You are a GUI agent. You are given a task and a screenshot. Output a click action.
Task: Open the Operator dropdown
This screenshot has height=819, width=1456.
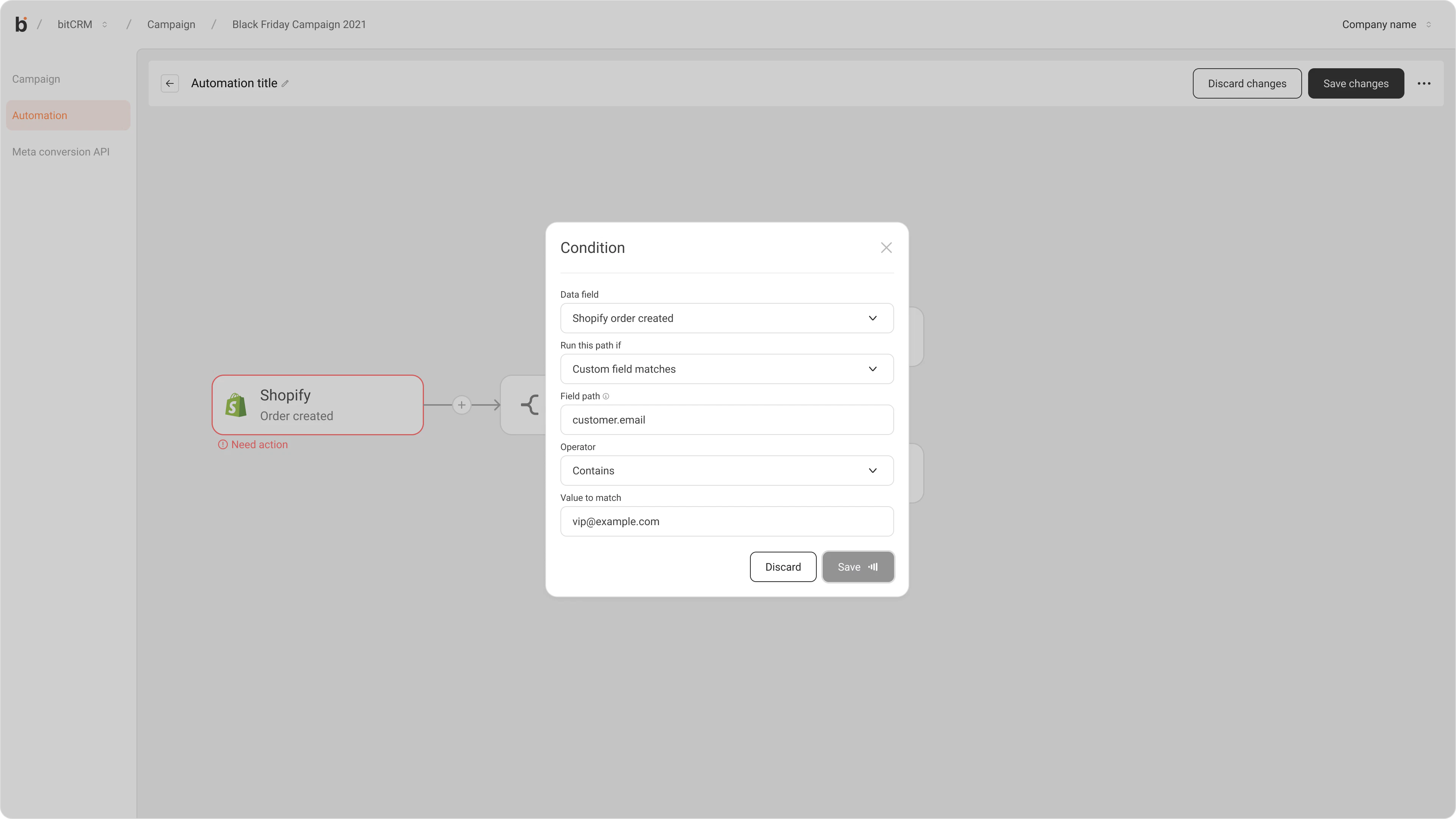[x=727, y=471]
